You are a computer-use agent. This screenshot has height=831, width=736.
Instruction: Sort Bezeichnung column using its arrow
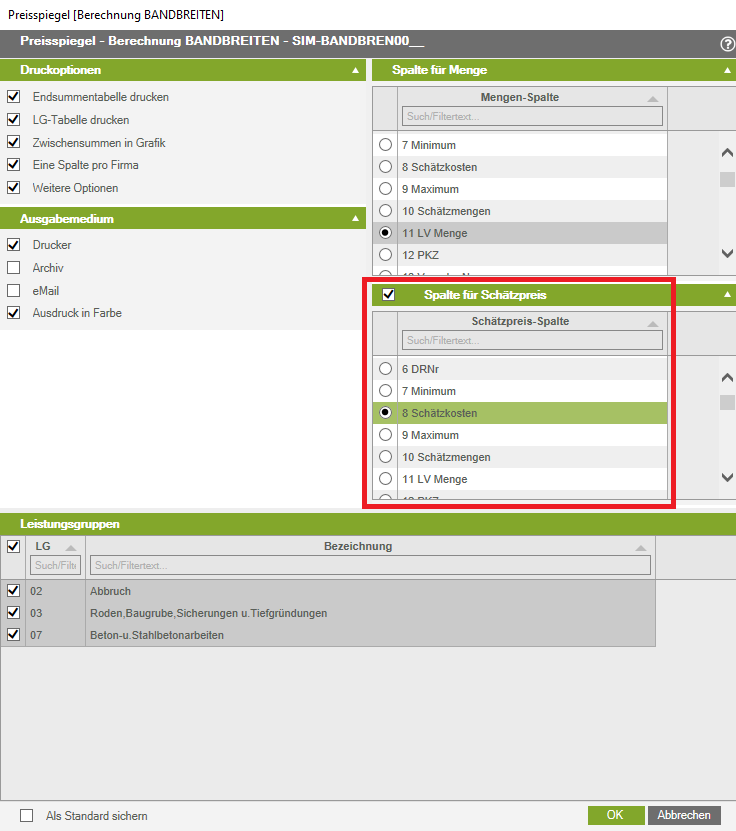640,548
